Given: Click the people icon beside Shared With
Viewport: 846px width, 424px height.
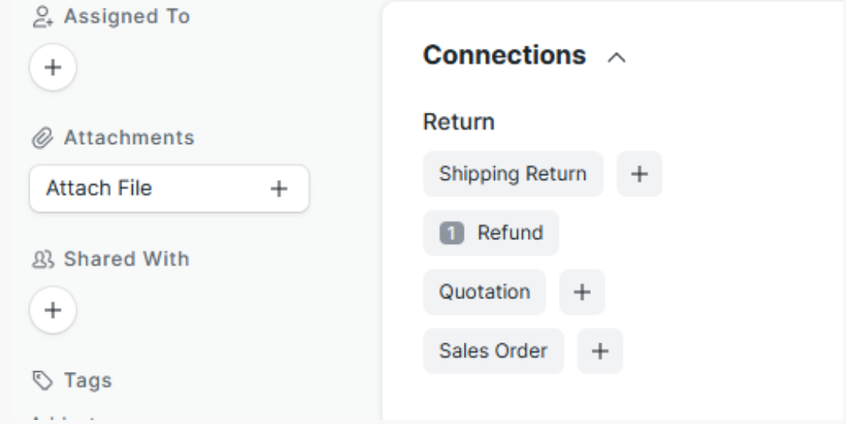Looking at the screenshot, I should (42, 259).
